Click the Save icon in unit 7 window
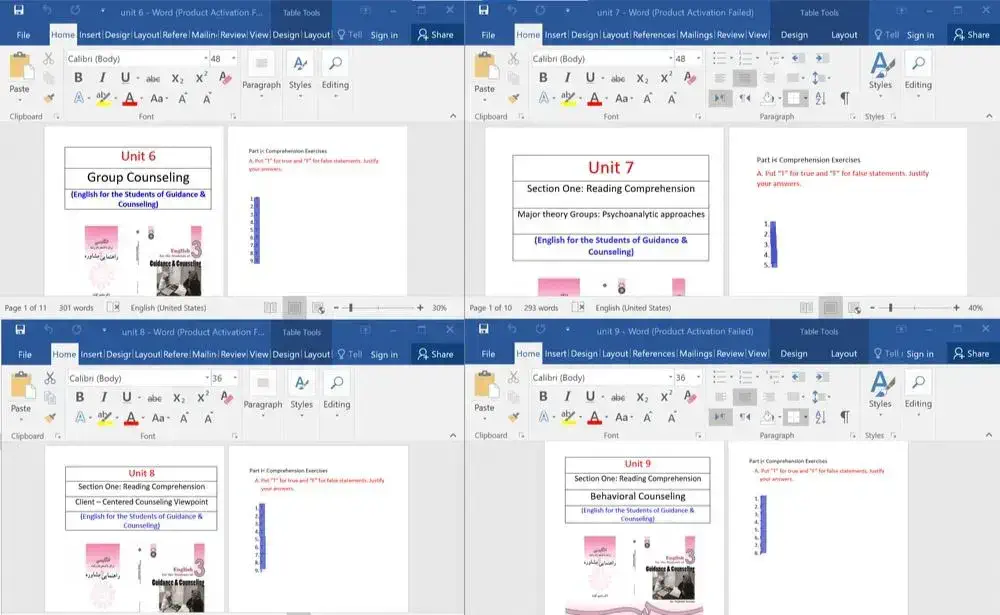Viewport: 1000px width, 615px height. click(x=484, y=11)
